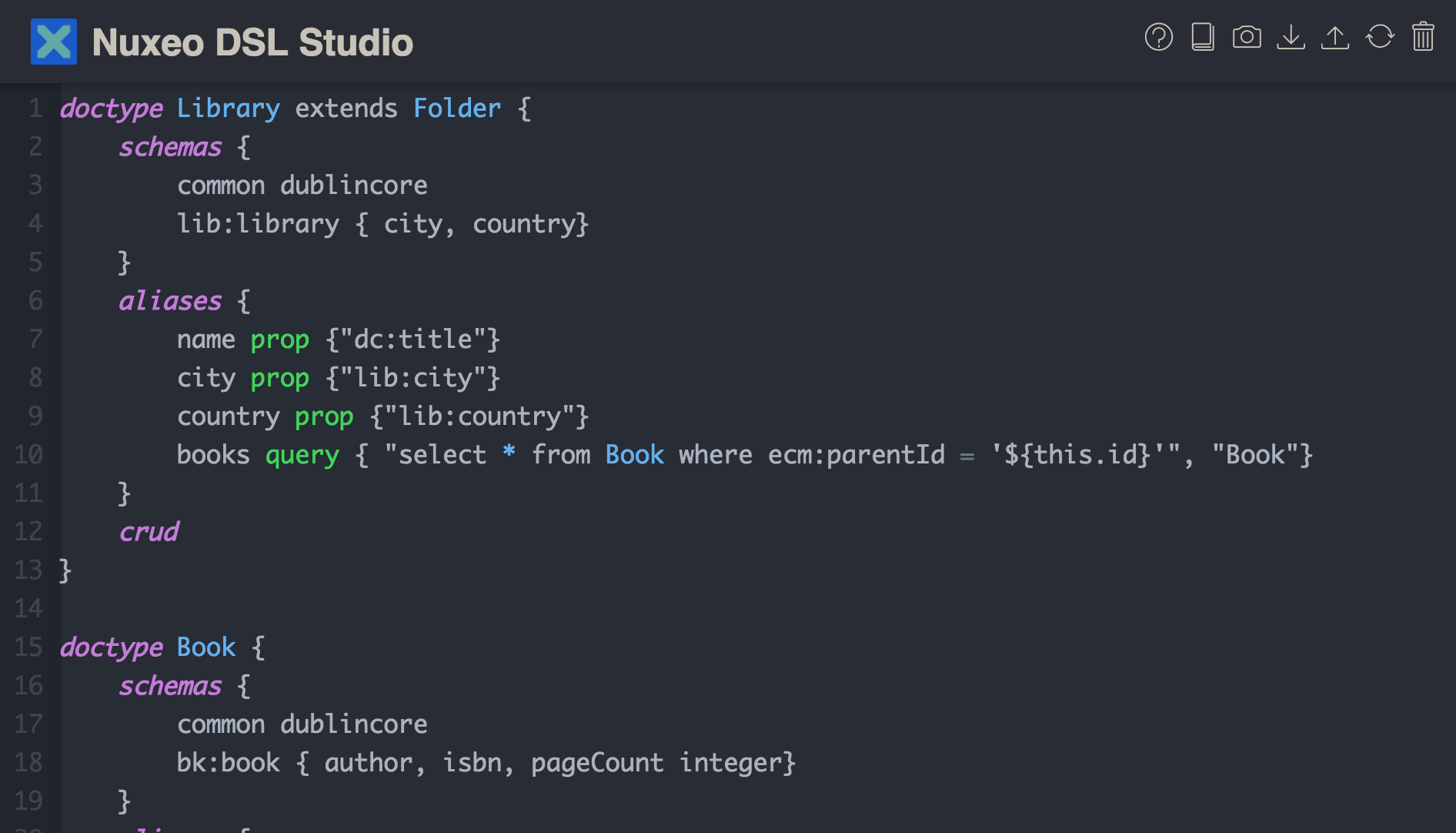1456x833 pixels.
Task: Click 'isbn,' on line 18
Action: [x=479, y=763]
